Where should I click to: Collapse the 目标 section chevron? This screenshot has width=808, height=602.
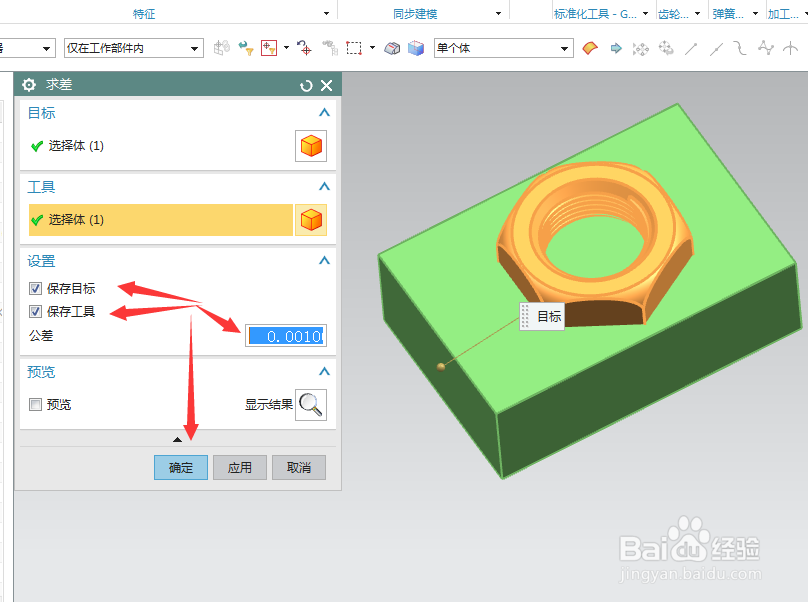[x=324, y=112]
